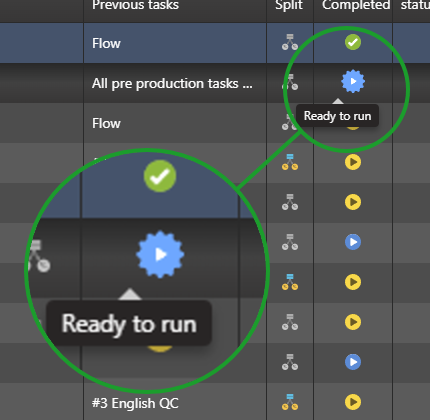
Task: Select the highlighted Flow row text
Action: point(106,43)
